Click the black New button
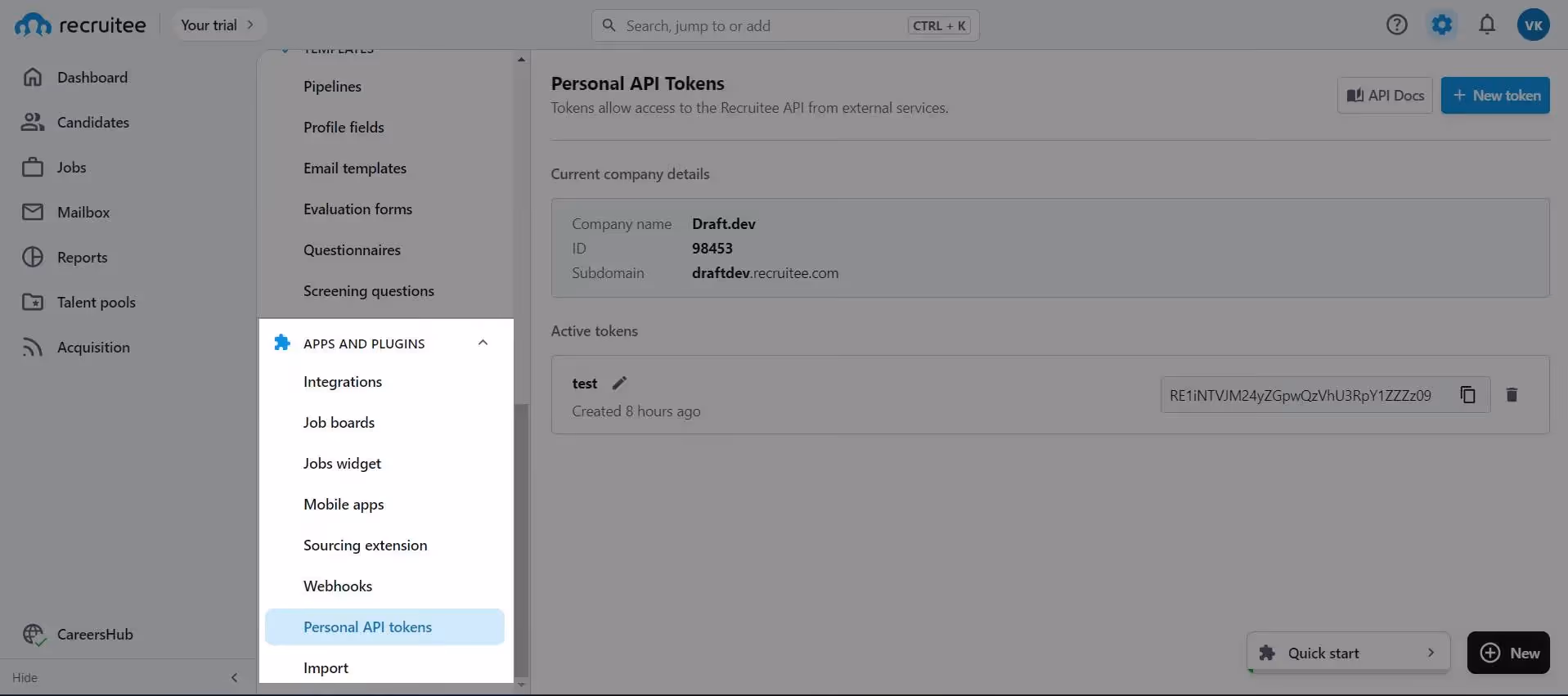This screenshot has height=696, width=1568. pyautogui.click(x=1508, y=653)
